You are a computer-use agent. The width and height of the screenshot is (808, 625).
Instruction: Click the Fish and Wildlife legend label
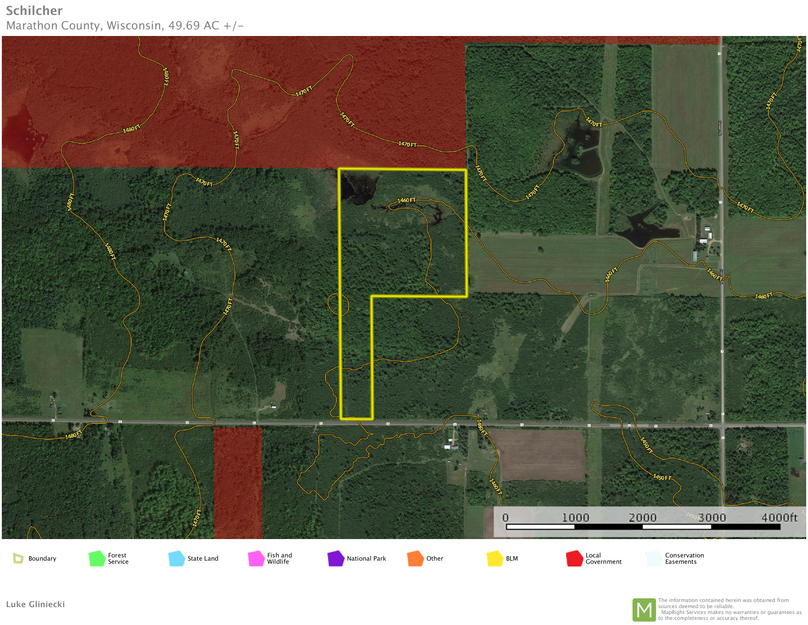[279, 558]
